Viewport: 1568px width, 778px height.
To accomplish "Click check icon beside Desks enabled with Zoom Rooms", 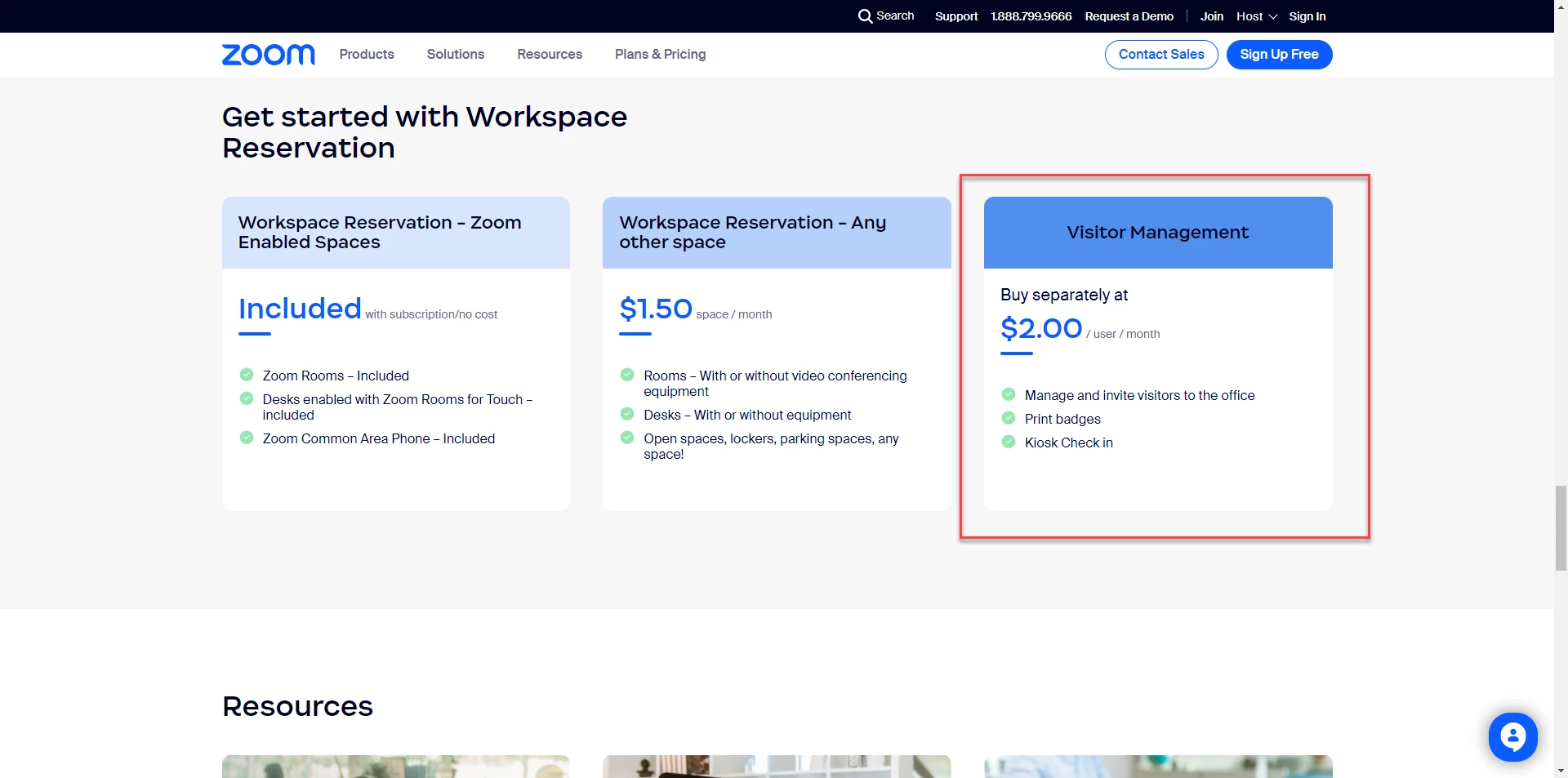I will click(246, 398).
